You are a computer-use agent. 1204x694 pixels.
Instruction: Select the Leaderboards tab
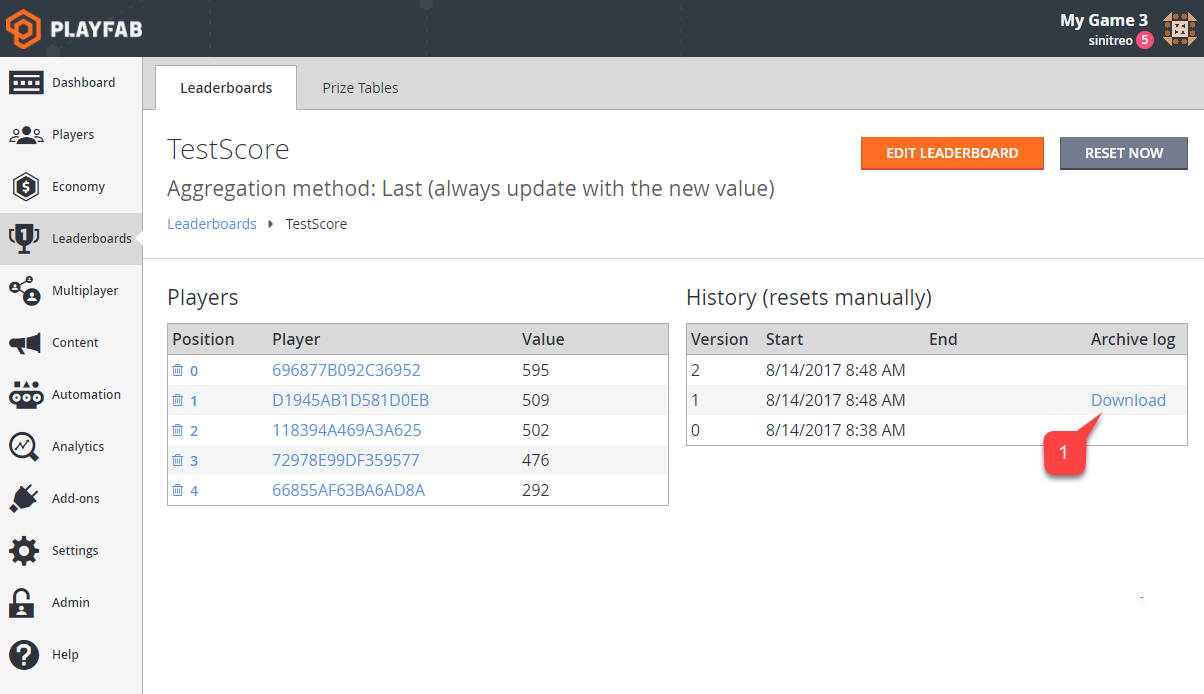(225, 87)
